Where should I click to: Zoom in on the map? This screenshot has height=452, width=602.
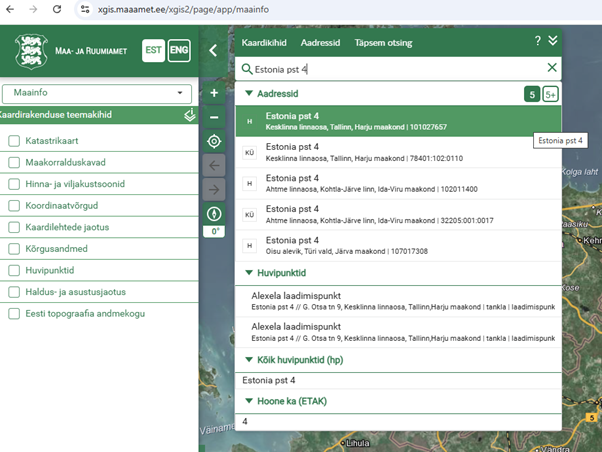pos(213,93)
